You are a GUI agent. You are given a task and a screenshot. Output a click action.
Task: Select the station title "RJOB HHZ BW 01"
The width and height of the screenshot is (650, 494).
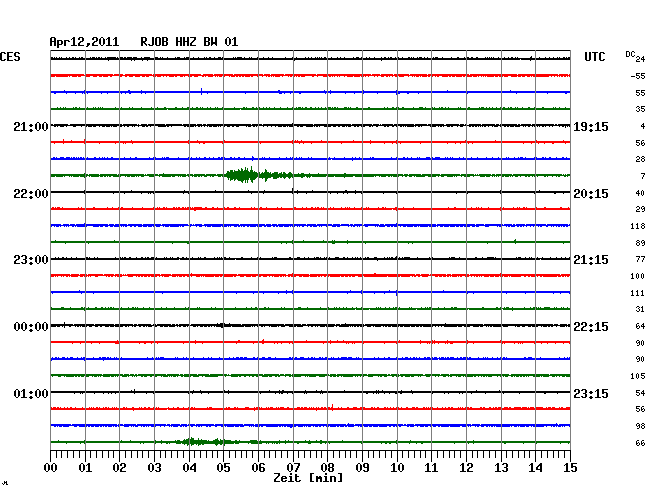(x=189, y=42)
